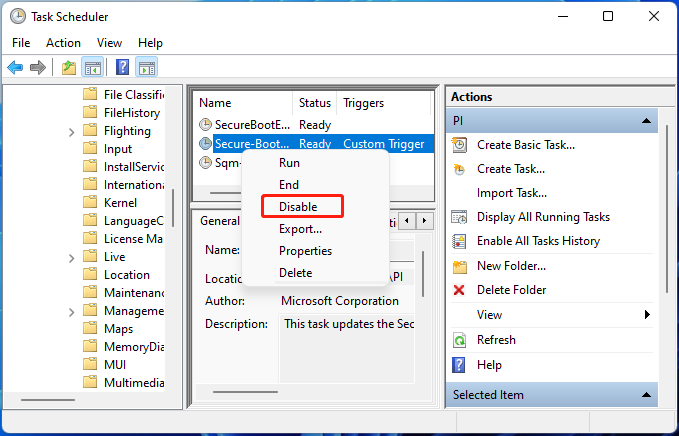
Task: Click the green Refresh icon in Actions
Action: pyautogui.click(x=460, y=340)
